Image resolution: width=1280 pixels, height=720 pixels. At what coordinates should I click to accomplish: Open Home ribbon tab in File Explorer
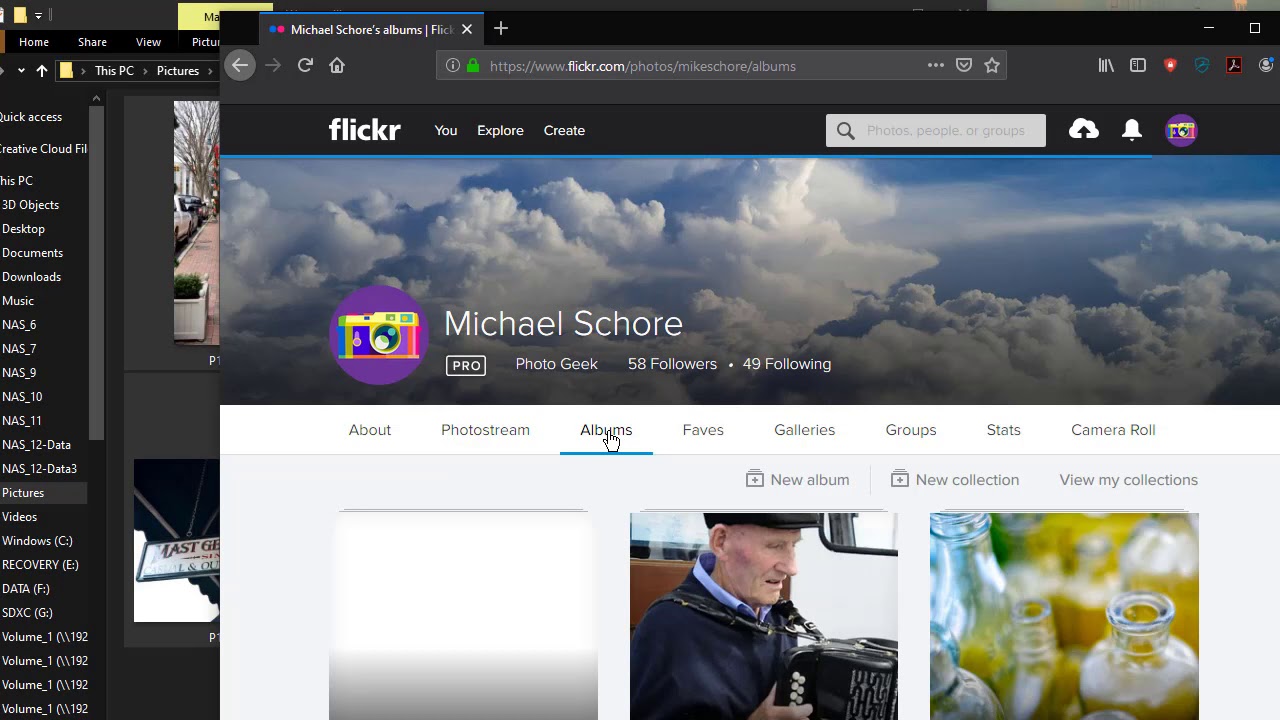tap(33, 42)
